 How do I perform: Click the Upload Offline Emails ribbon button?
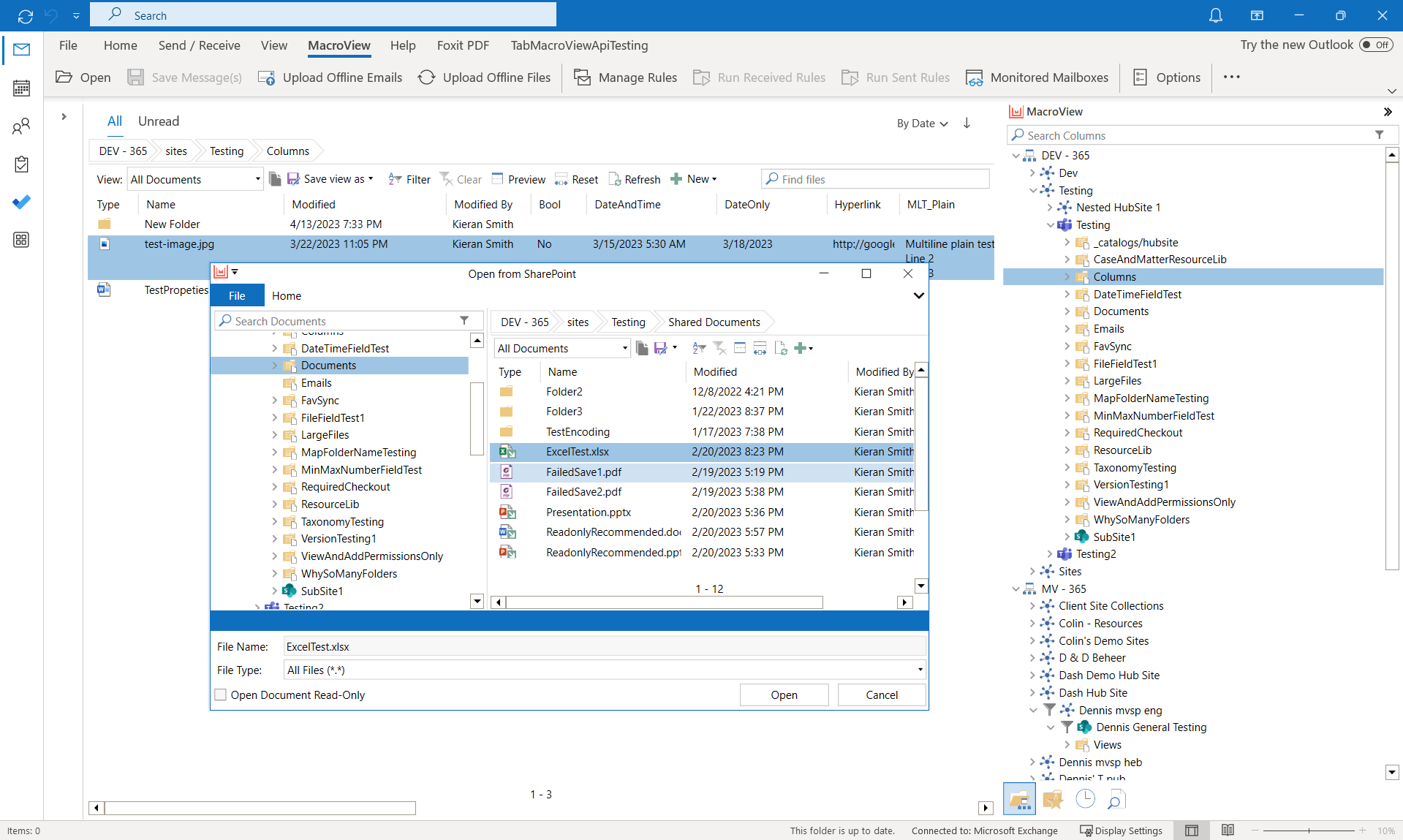(330, 77)
